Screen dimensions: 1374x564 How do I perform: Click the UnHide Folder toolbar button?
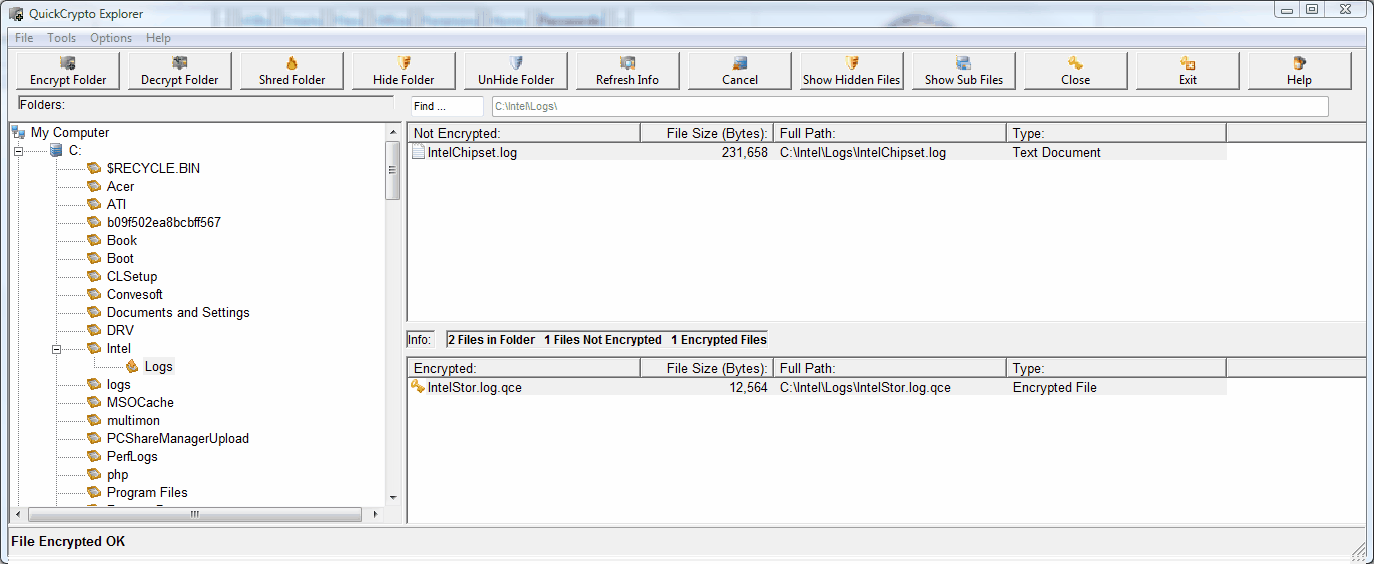point(516,71)
